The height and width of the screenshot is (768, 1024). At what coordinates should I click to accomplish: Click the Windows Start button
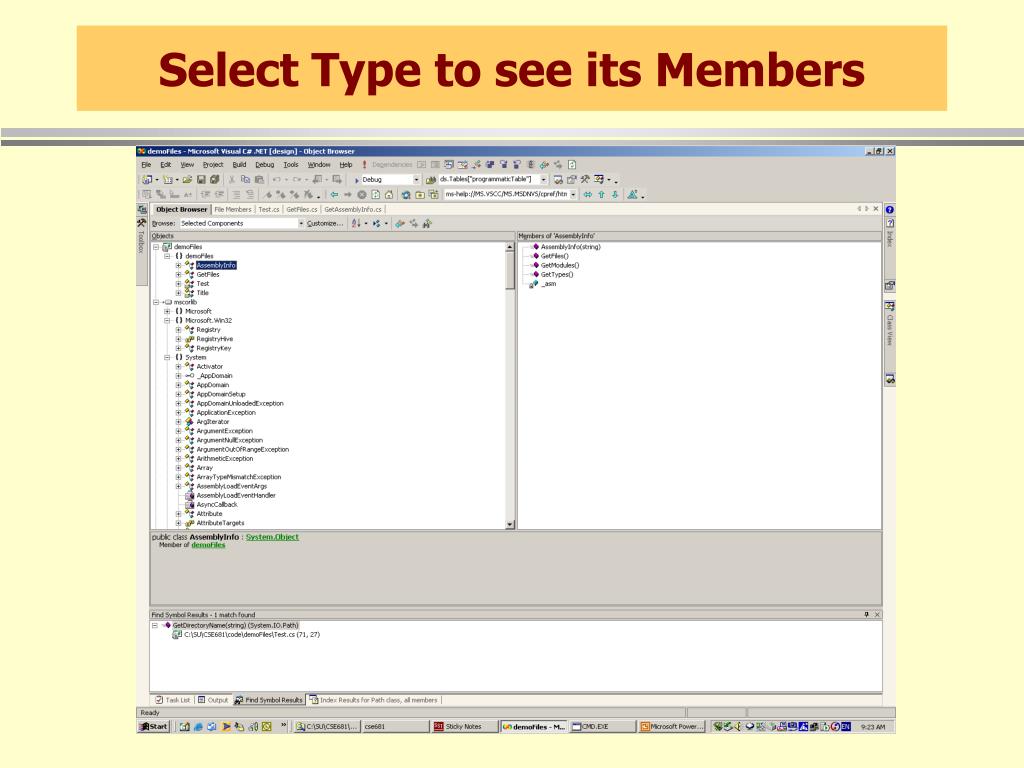(154, 727)
